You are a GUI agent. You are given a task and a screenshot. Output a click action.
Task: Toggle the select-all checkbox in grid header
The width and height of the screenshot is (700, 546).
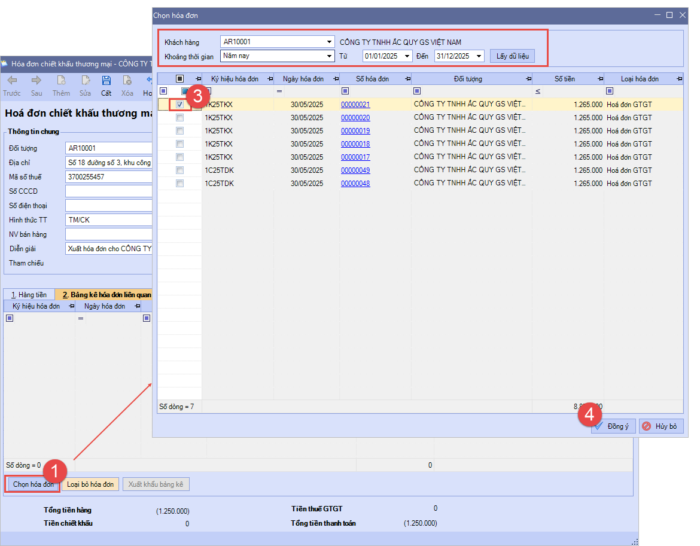(x=180, y=78)
